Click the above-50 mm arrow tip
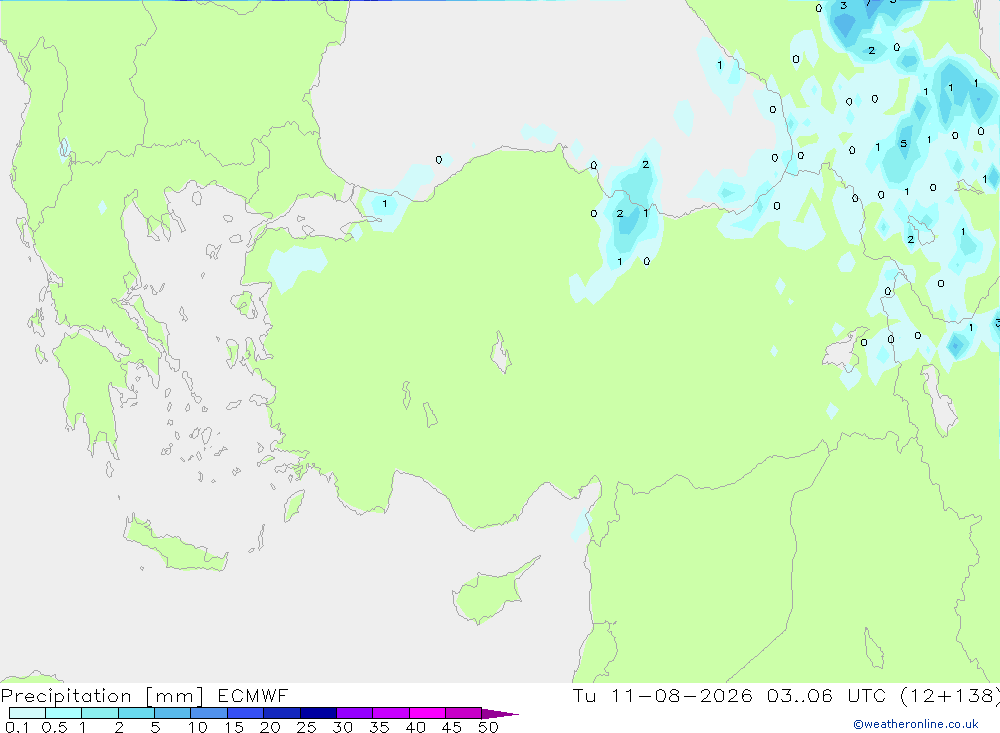 tap(501, 713)
